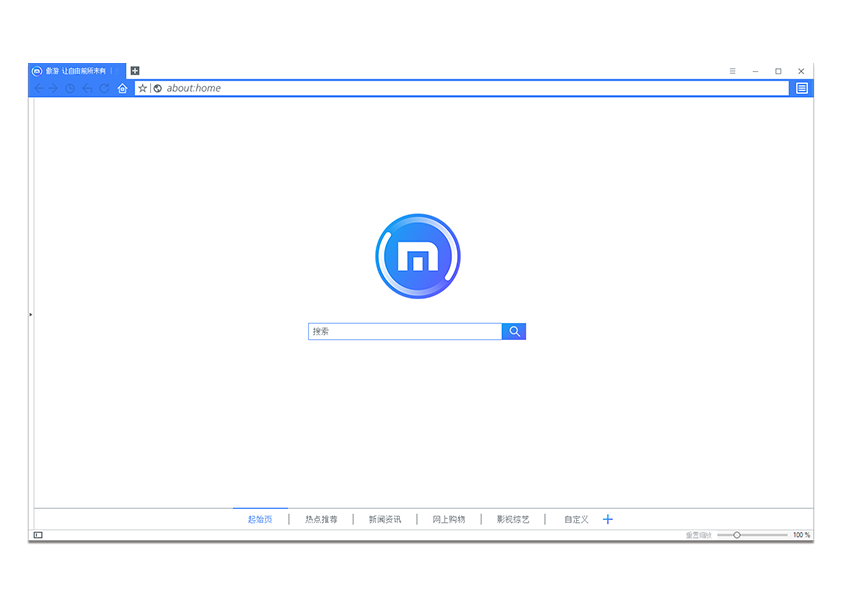842x596 pixels.
Task: Switch to the 影视综艺 tab
Action: click(513, 519)
